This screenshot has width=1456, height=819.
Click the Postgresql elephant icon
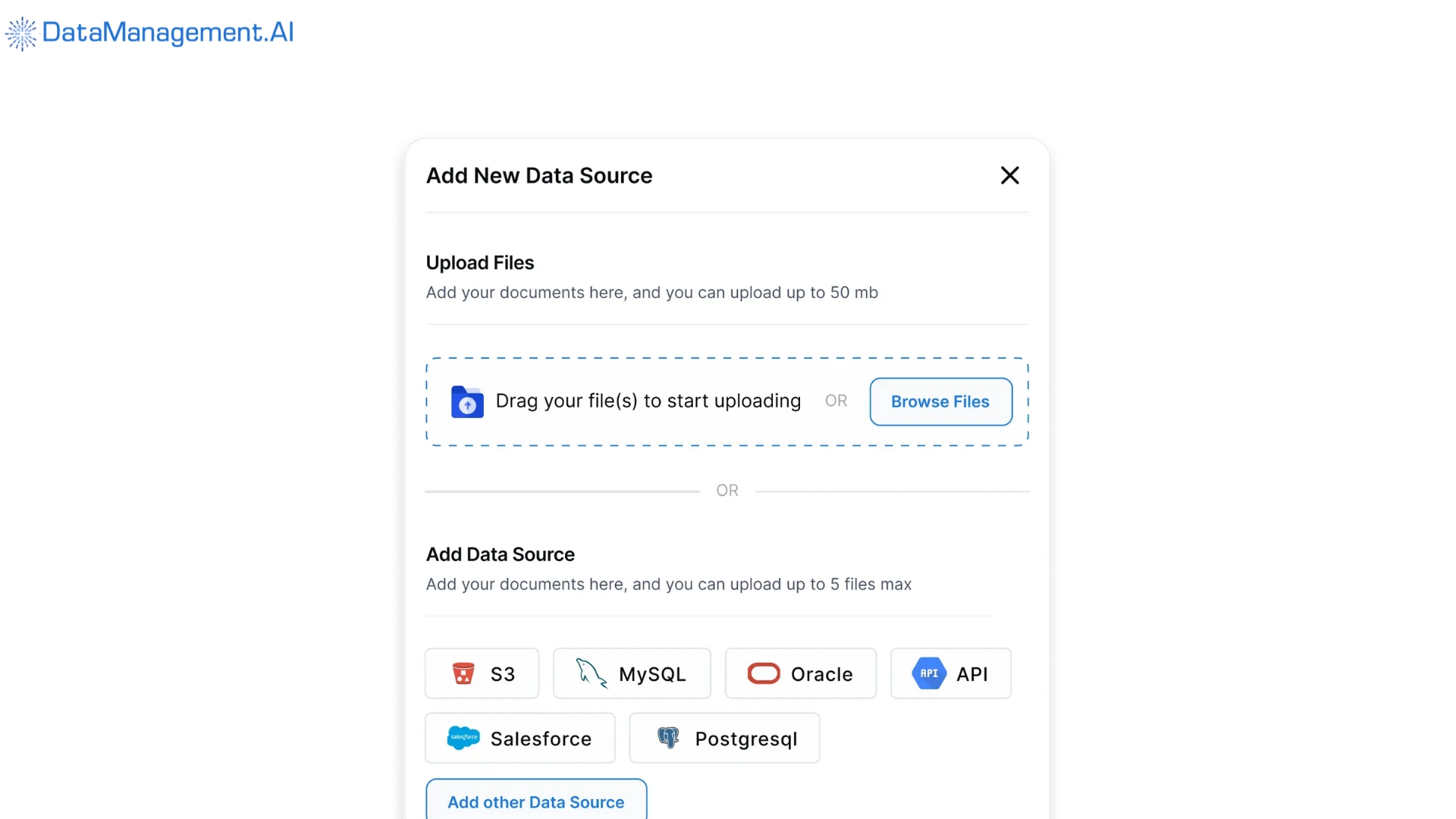(668, 738)
